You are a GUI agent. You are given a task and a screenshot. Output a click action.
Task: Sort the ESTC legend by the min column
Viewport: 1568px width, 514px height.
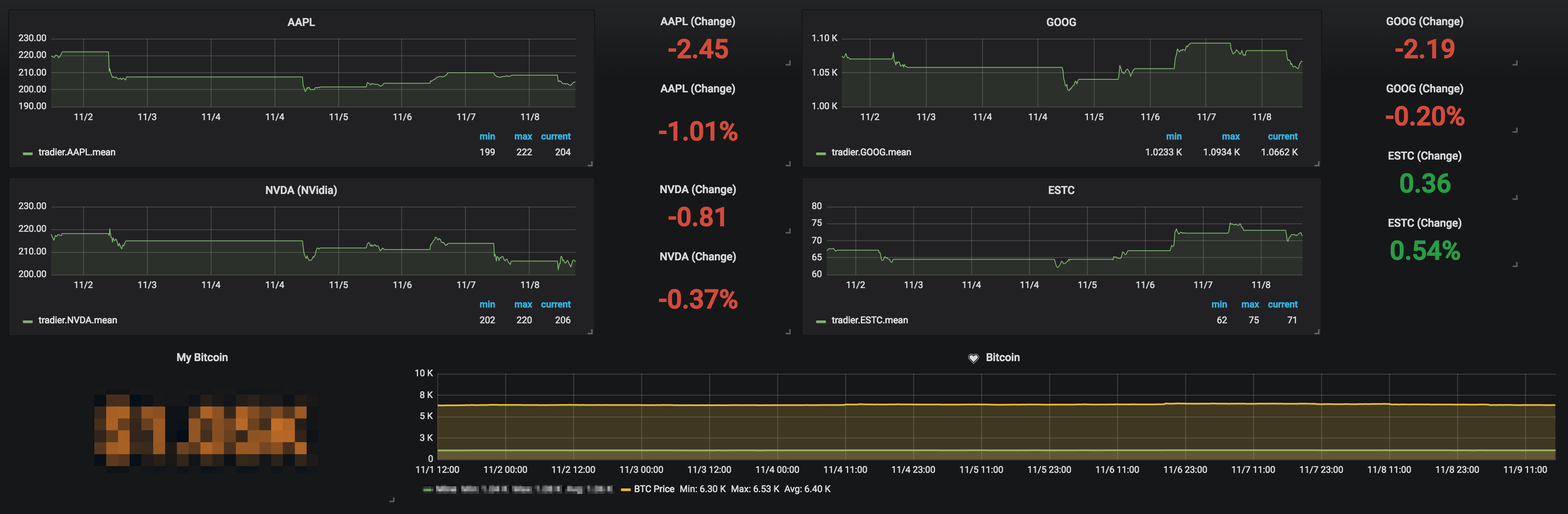tap(1219, 304)
